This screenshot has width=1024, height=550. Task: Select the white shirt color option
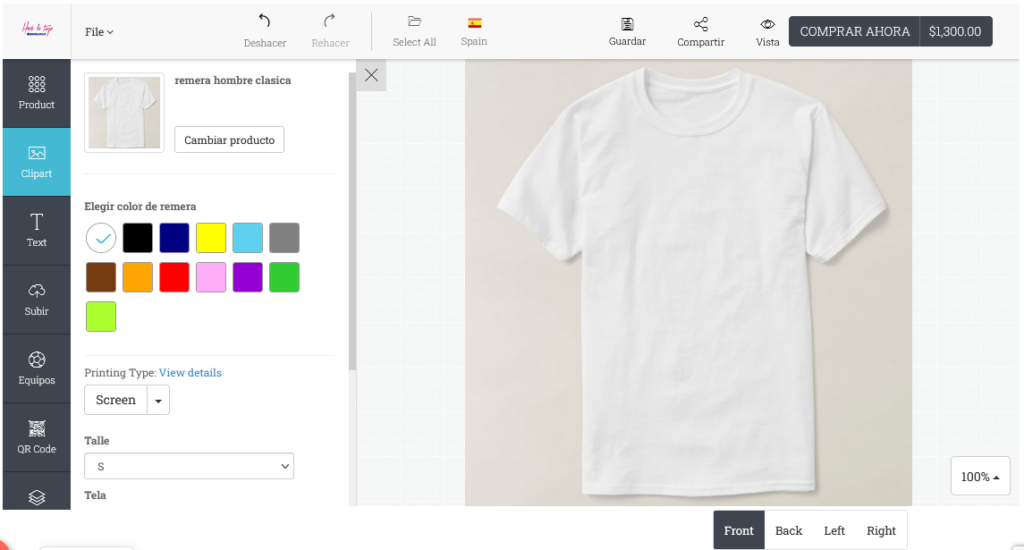pos(101,238)
